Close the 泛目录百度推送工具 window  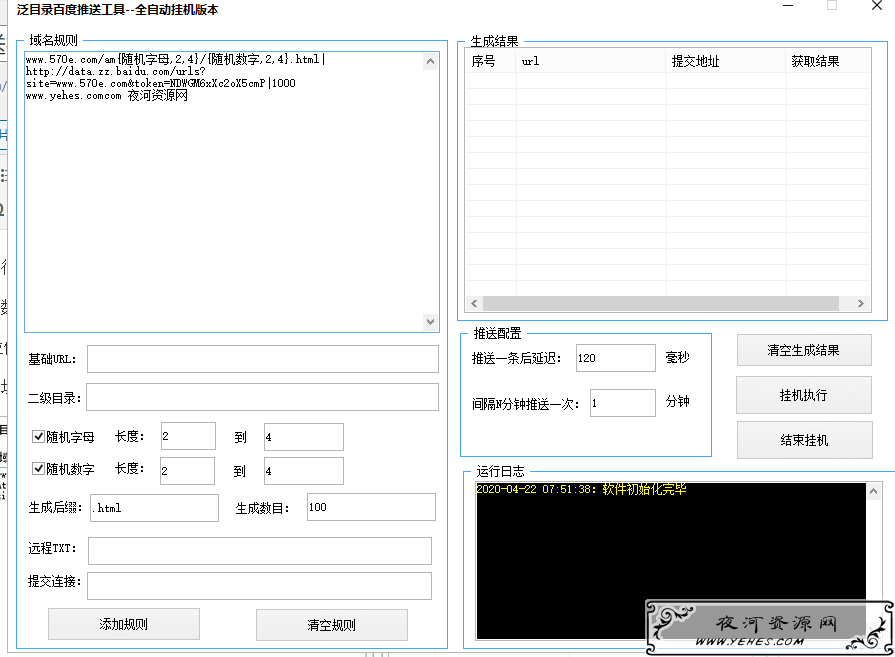tap(877, 6)
